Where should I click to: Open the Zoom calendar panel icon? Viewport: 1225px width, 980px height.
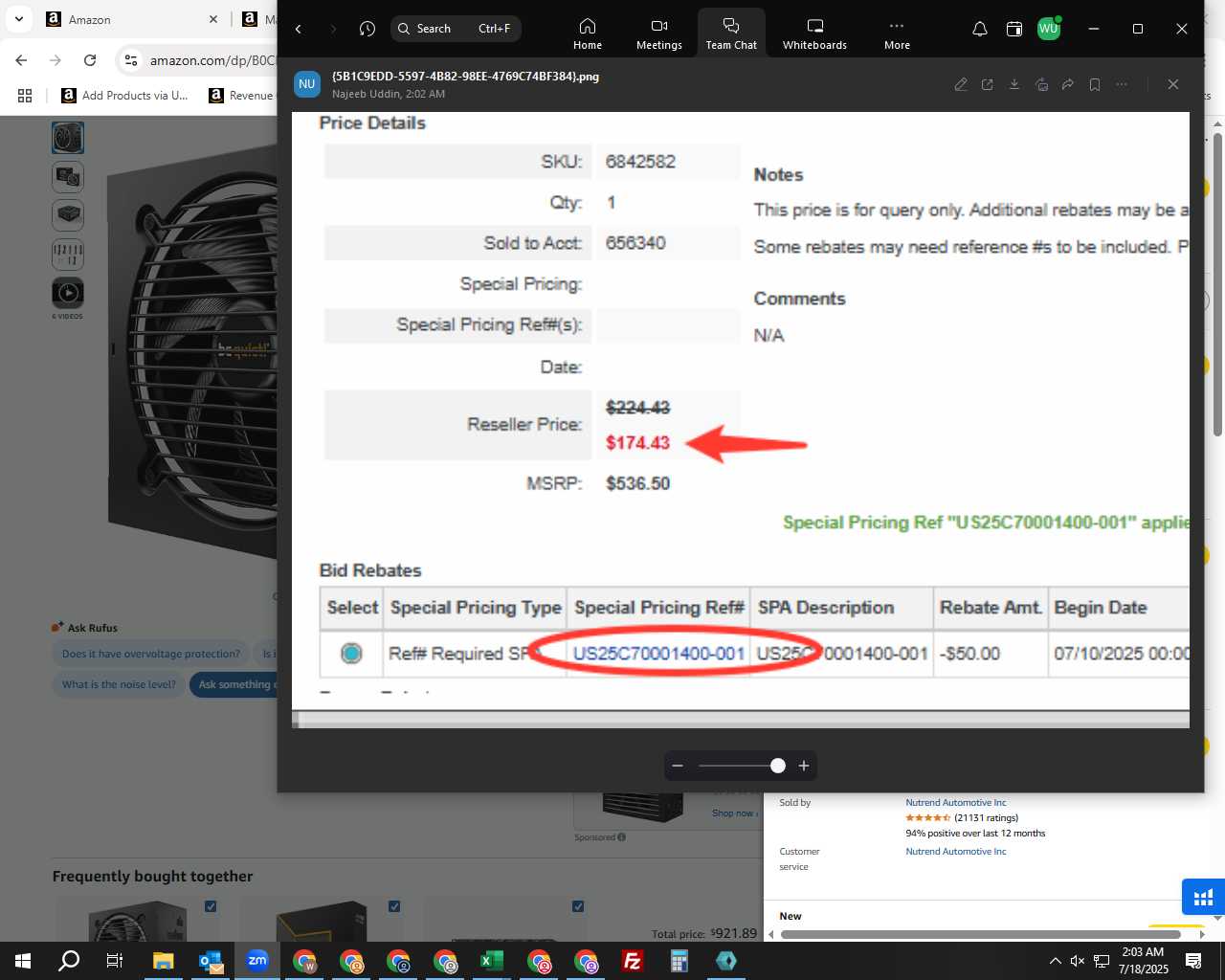1014,29
